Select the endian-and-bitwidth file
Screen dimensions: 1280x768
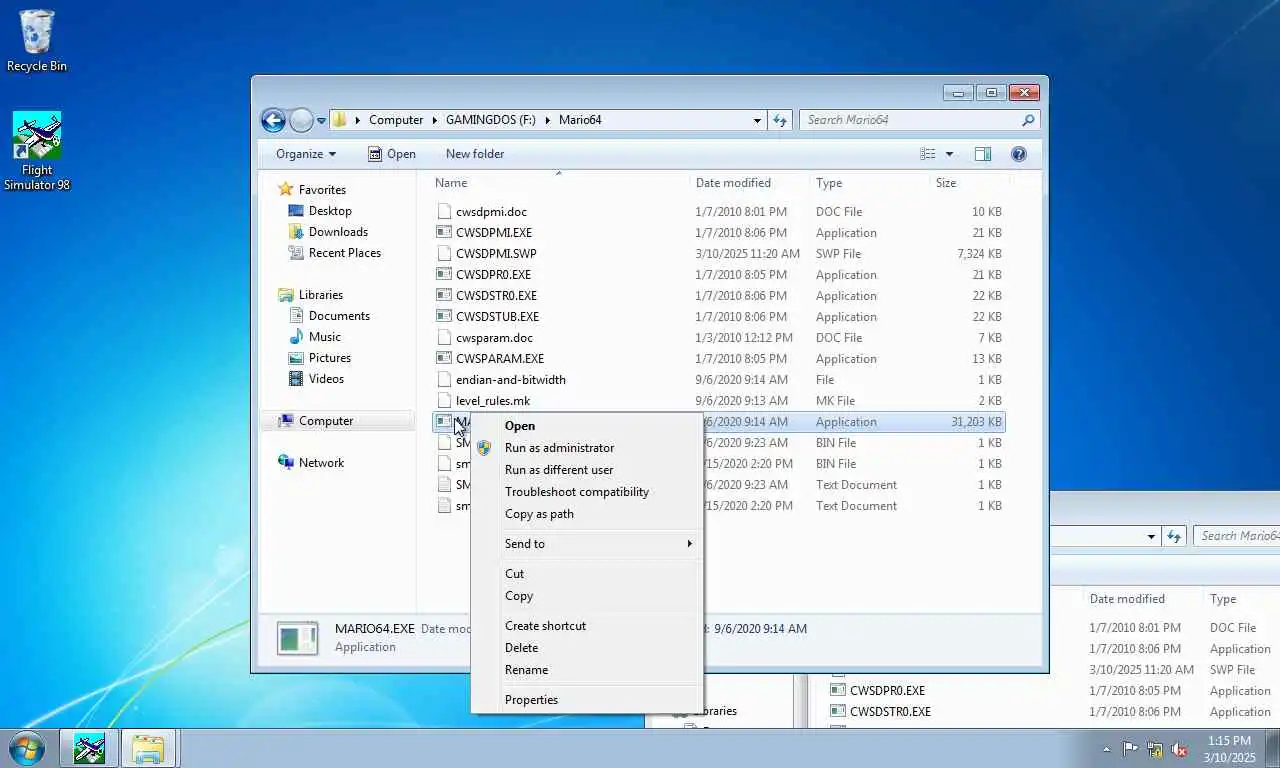[x=511, y=380]
